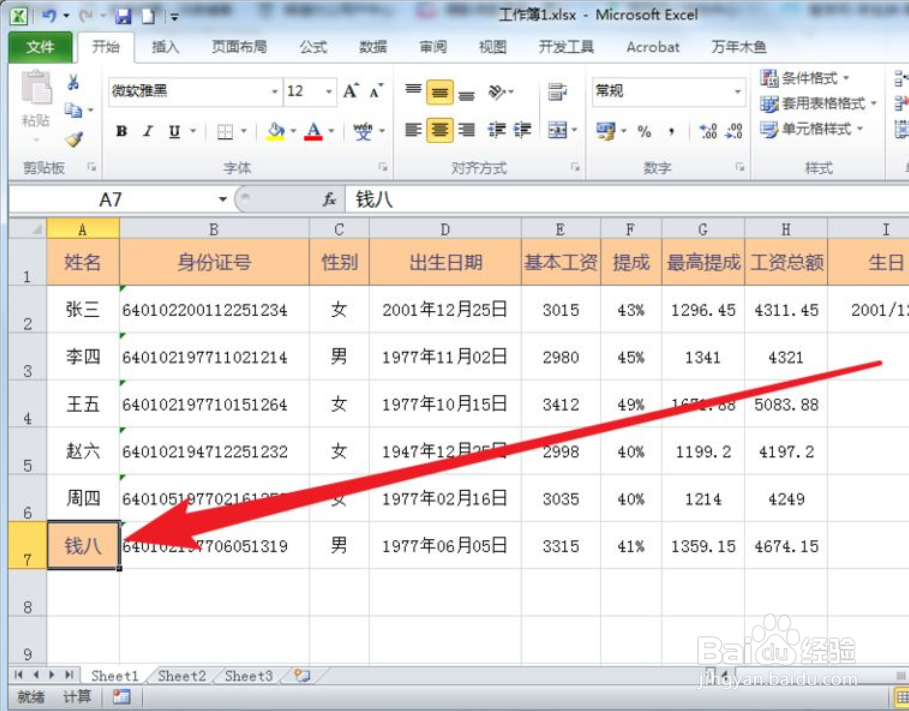Toggle middle vertical alignment

pyautogui.click(x=439, y=92)
